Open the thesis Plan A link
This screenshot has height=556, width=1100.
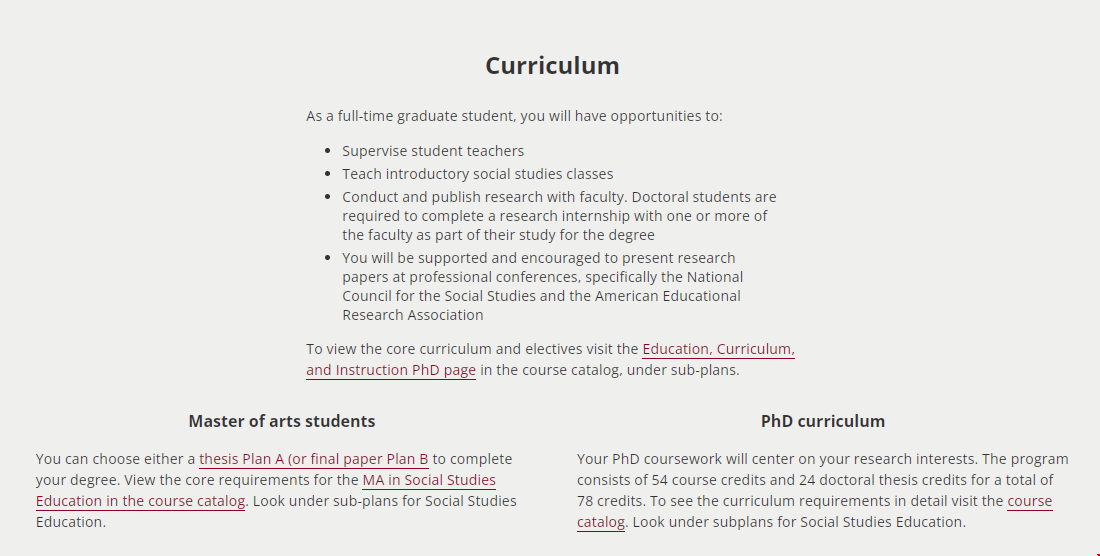coord(313,459)
